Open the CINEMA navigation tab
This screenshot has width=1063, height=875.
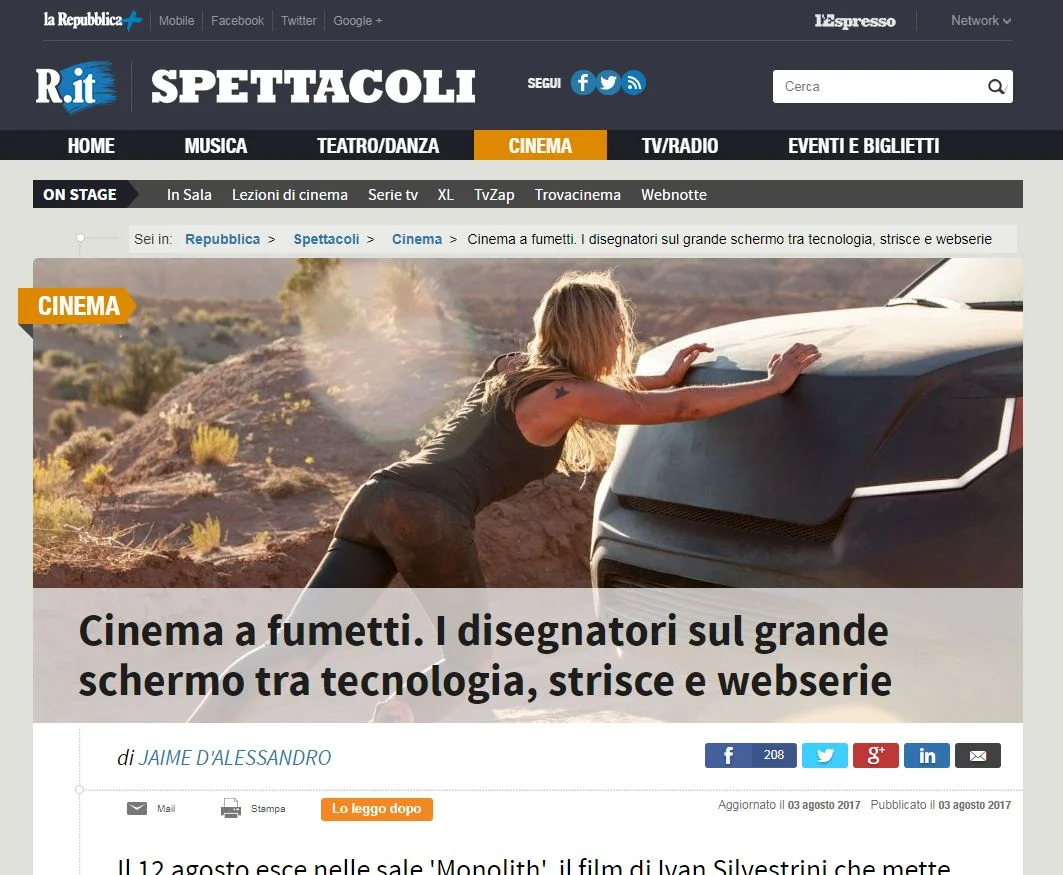[x=540, y=145]
